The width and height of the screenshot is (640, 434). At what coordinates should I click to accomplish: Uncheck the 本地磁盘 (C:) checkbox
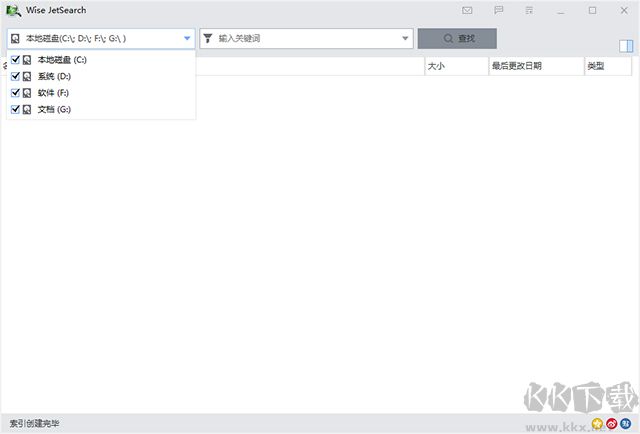(16, 60)
